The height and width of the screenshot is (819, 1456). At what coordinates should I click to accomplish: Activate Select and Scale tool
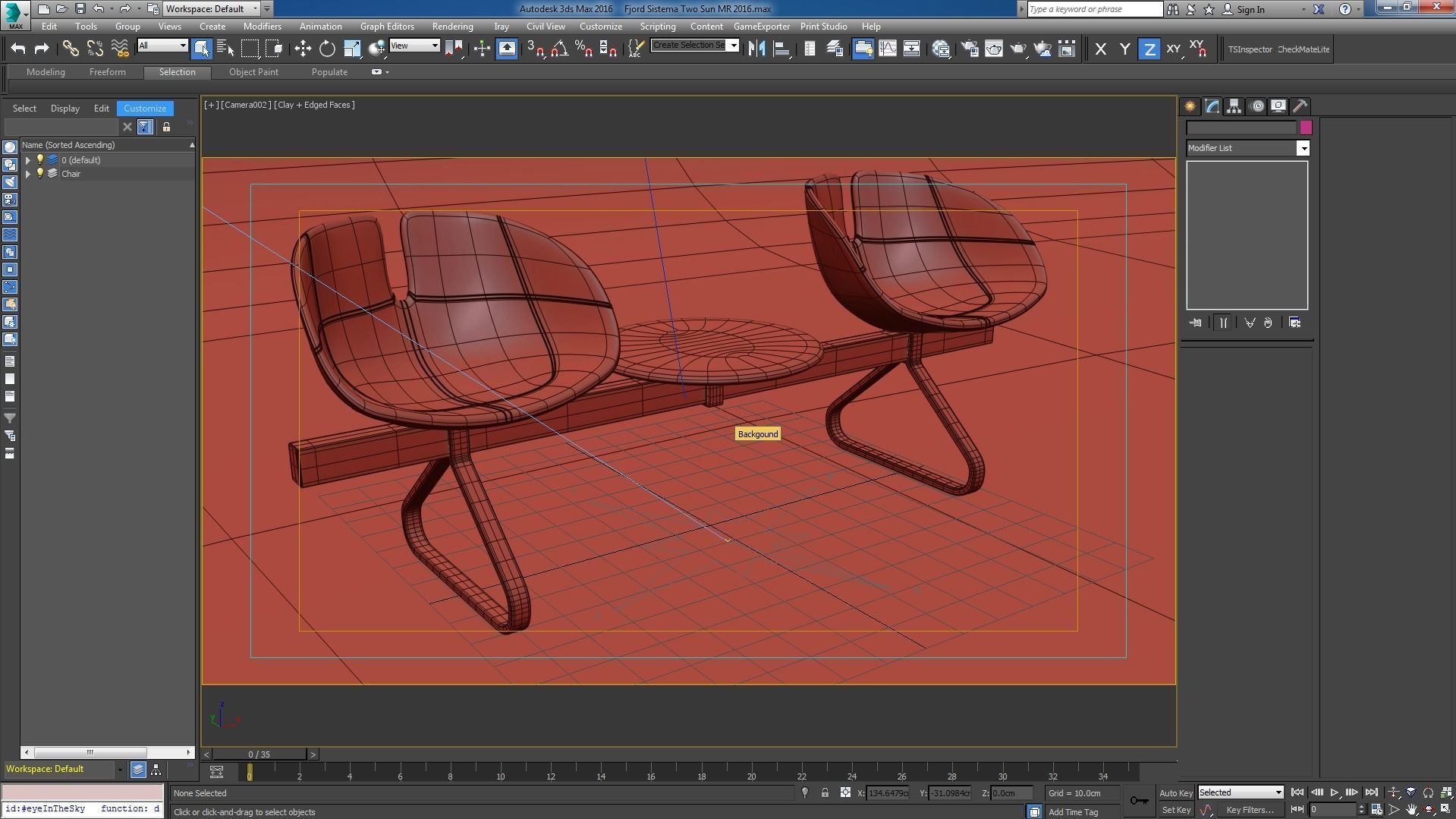(x=352, y=49)
